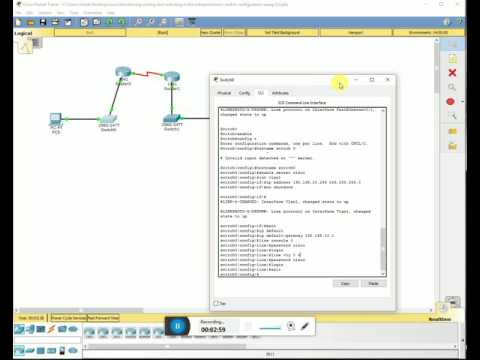Image resolution: width=480 pixels, height=360 pixels.
Task: Click the PC0 device on workspace
Action: tap(56, 119)
